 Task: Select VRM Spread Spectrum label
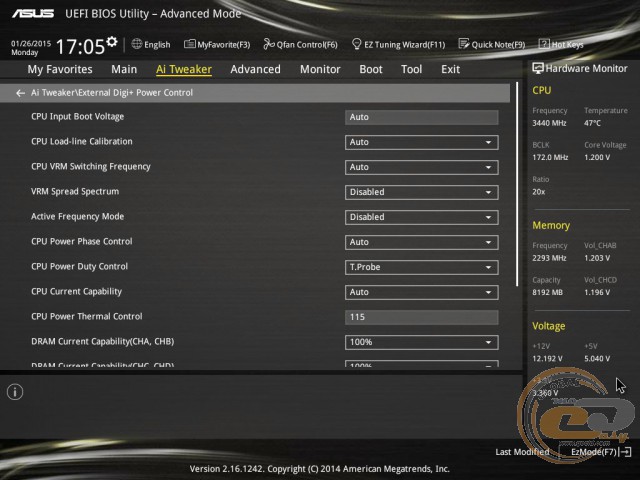(75, 191)
